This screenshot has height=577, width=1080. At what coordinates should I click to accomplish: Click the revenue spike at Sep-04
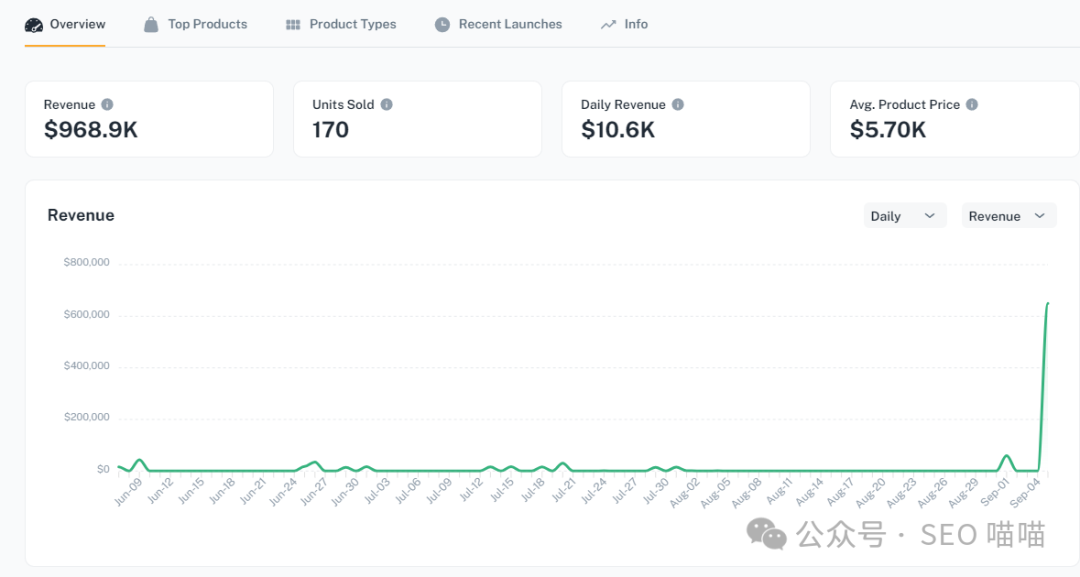1047,304
